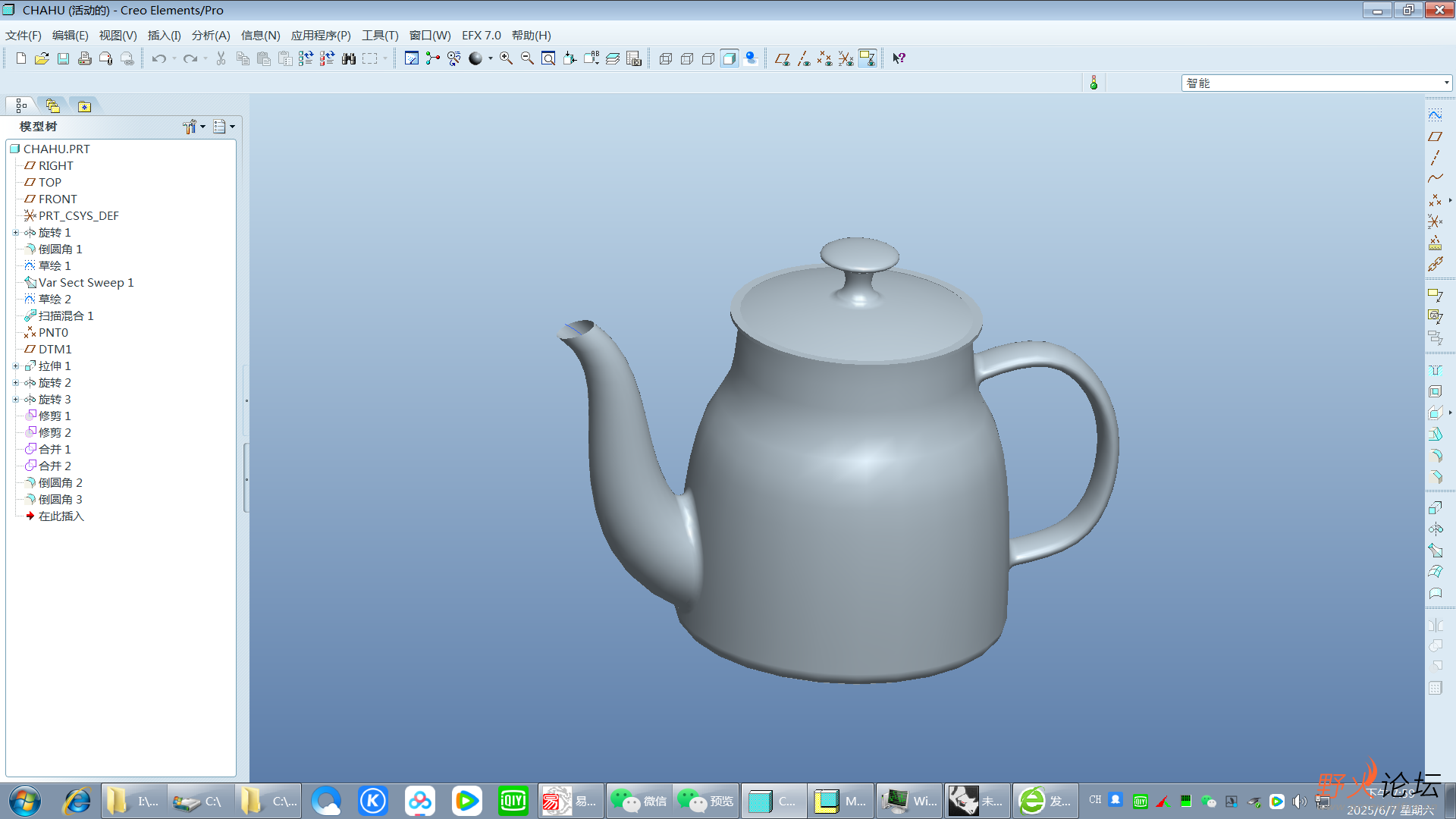Select the Revolve tool in right toolbar
This screenshot has height=819, width=1456.
click(1436, 529)
